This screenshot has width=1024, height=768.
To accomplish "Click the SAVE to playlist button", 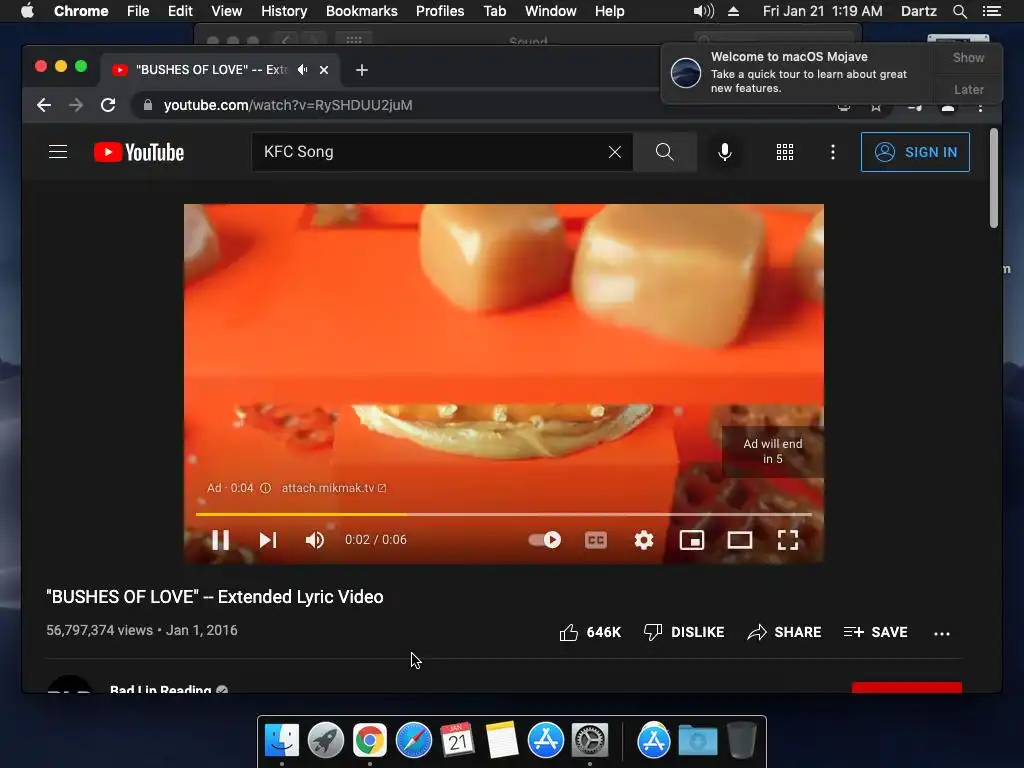I will click(x=875, y=632).
